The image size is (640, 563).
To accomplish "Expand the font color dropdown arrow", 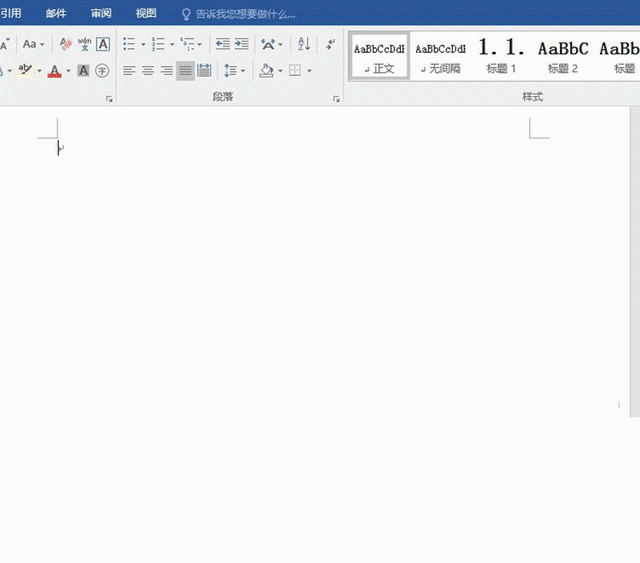I will [x=68, y=71].
